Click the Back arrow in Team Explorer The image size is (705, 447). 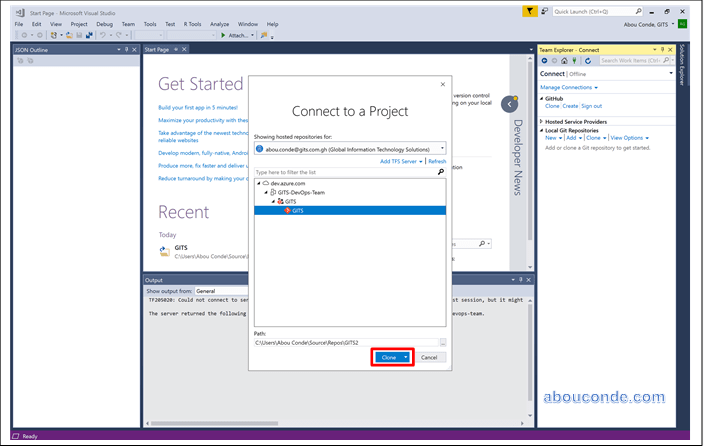545,61
